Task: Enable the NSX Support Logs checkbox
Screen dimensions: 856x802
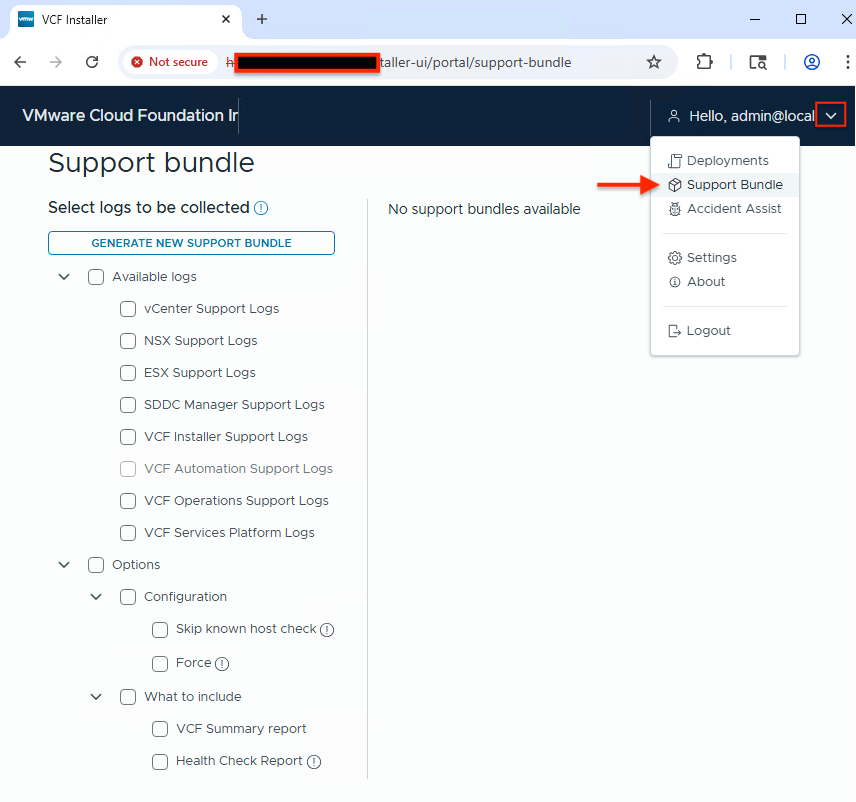Action: 128,341
